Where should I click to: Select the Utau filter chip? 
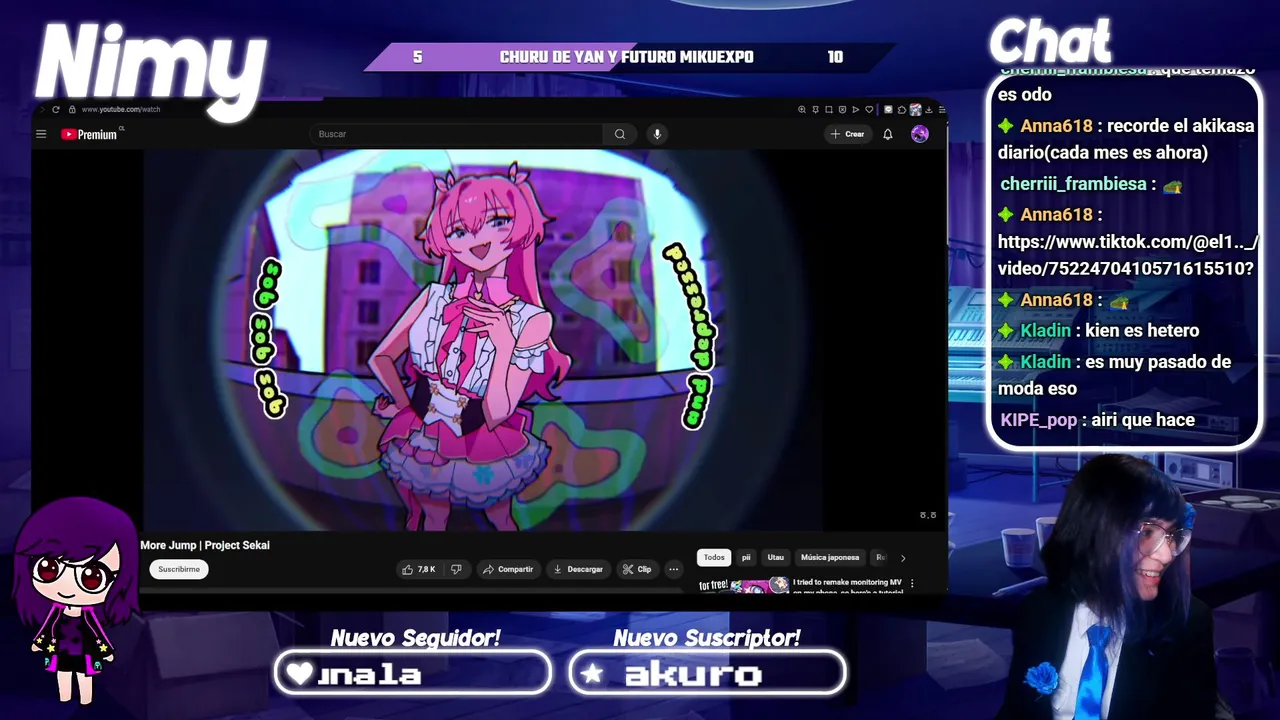776,557
